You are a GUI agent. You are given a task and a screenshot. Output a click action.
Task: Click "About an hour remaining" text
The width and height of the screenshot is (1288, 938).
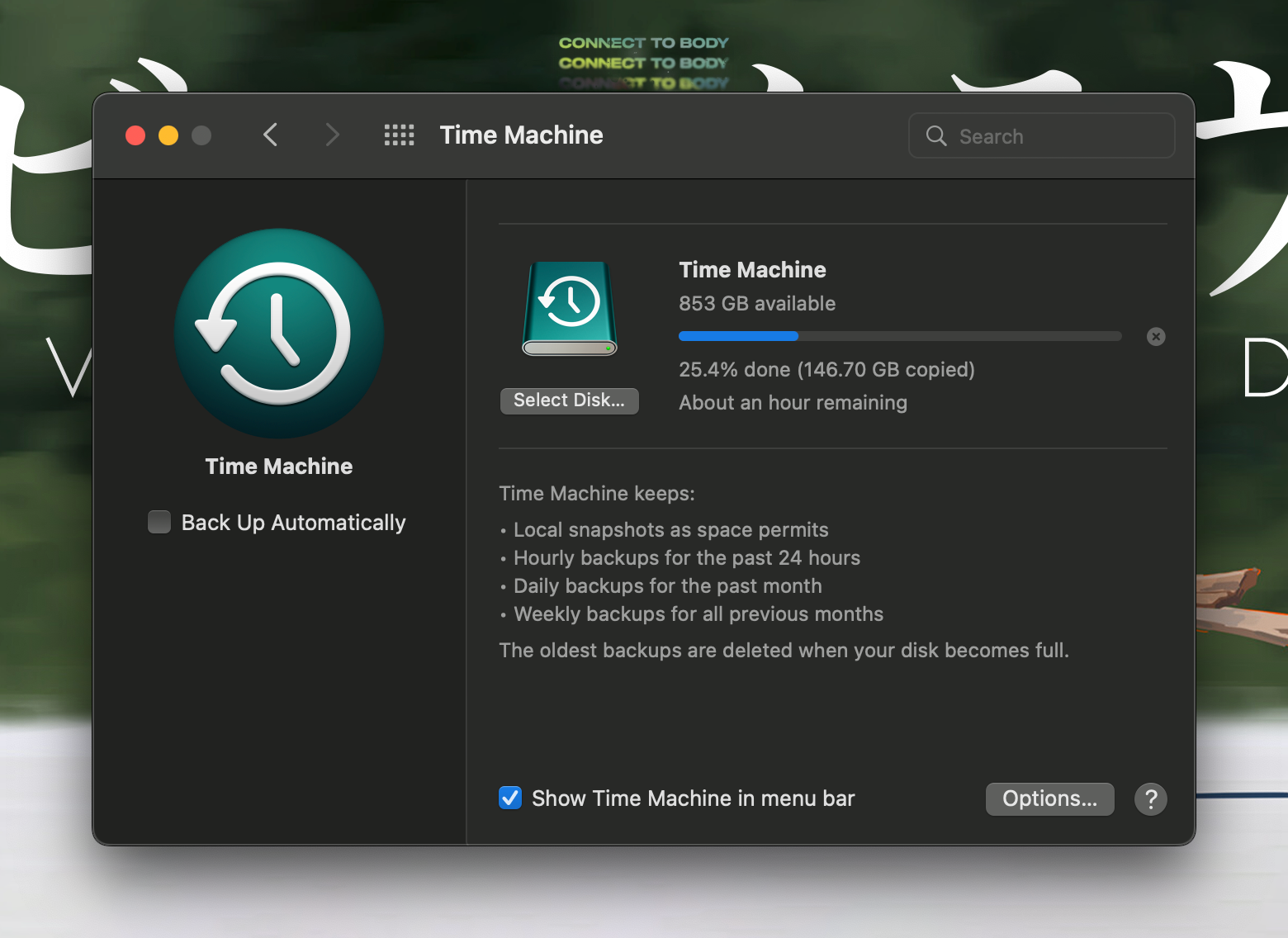pos(793,403)
